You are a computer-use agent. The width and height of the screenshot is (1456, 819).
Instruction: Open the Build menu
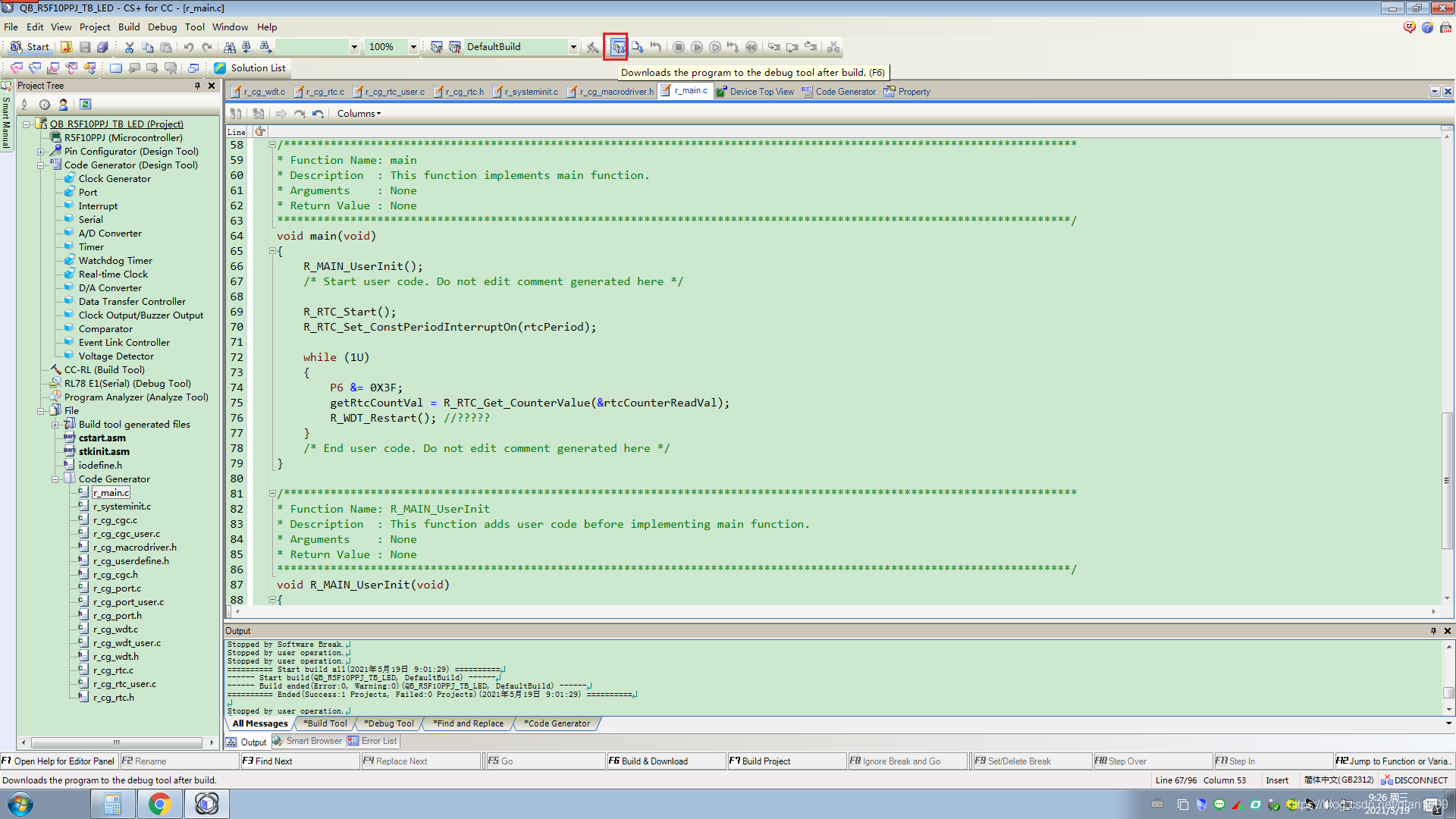pos(129,27)
